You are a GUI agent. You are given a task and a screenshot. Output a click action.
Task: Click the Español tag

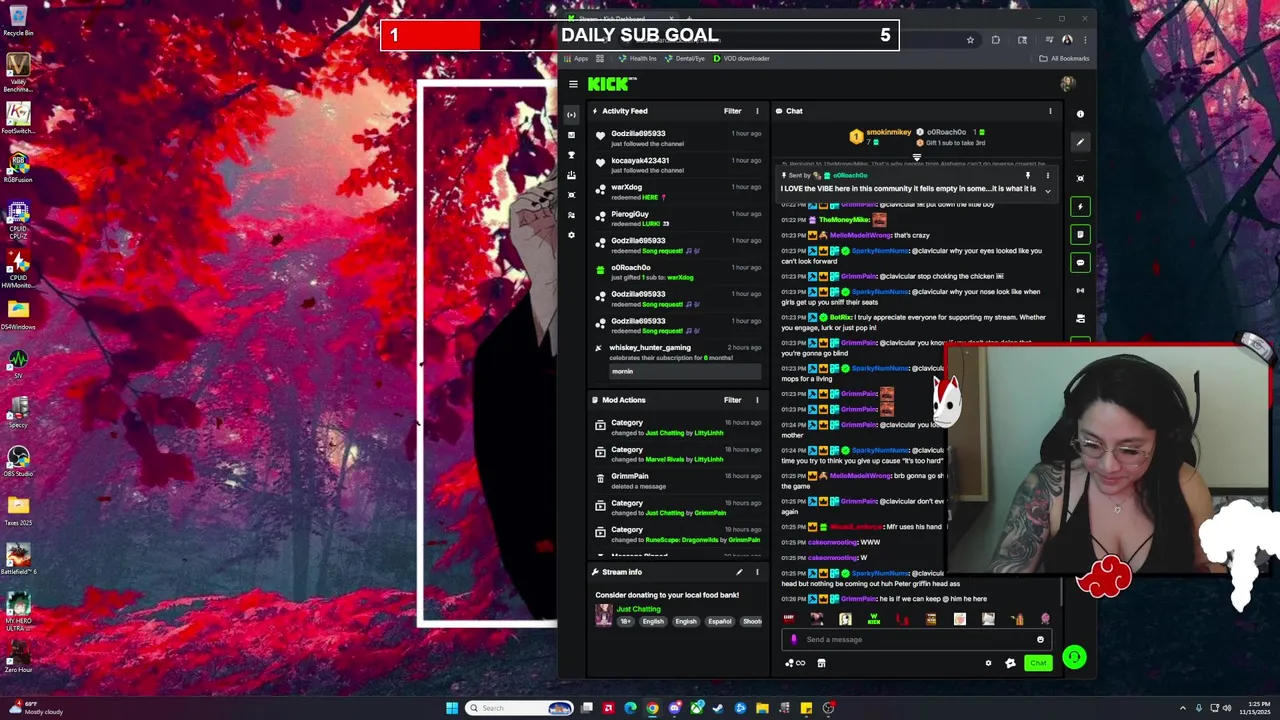pos(720,621)
